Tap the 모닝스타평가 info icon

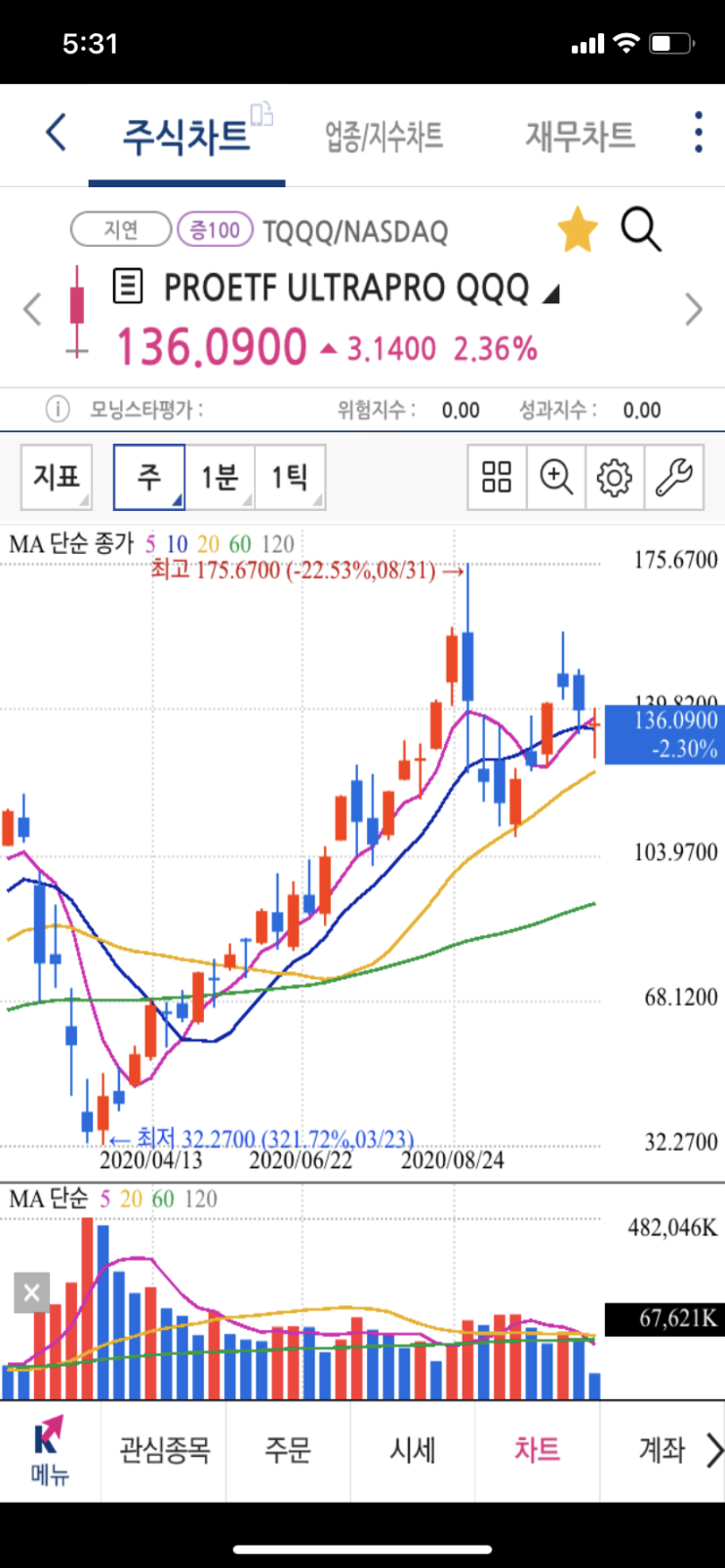click(58, 410)
